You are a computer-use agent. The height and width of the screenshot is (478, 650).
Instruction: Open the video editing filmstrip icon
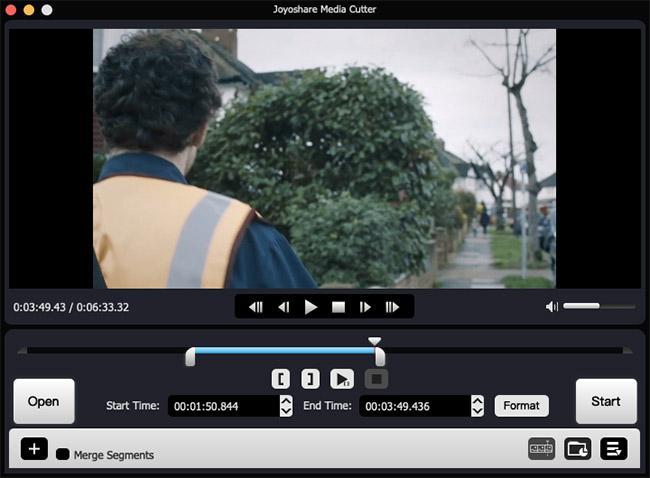pos(541,449)
